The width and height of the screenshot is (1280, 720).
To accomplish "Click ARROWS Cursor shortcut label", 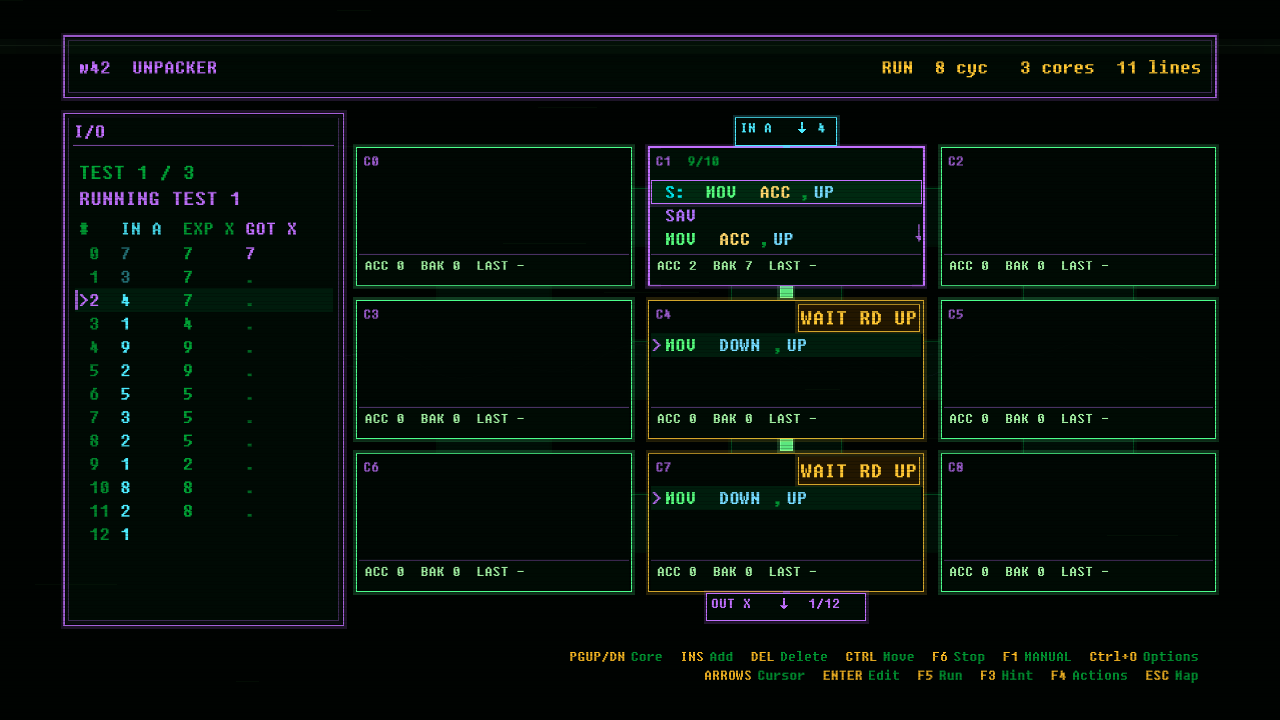I will pos(755,676).
